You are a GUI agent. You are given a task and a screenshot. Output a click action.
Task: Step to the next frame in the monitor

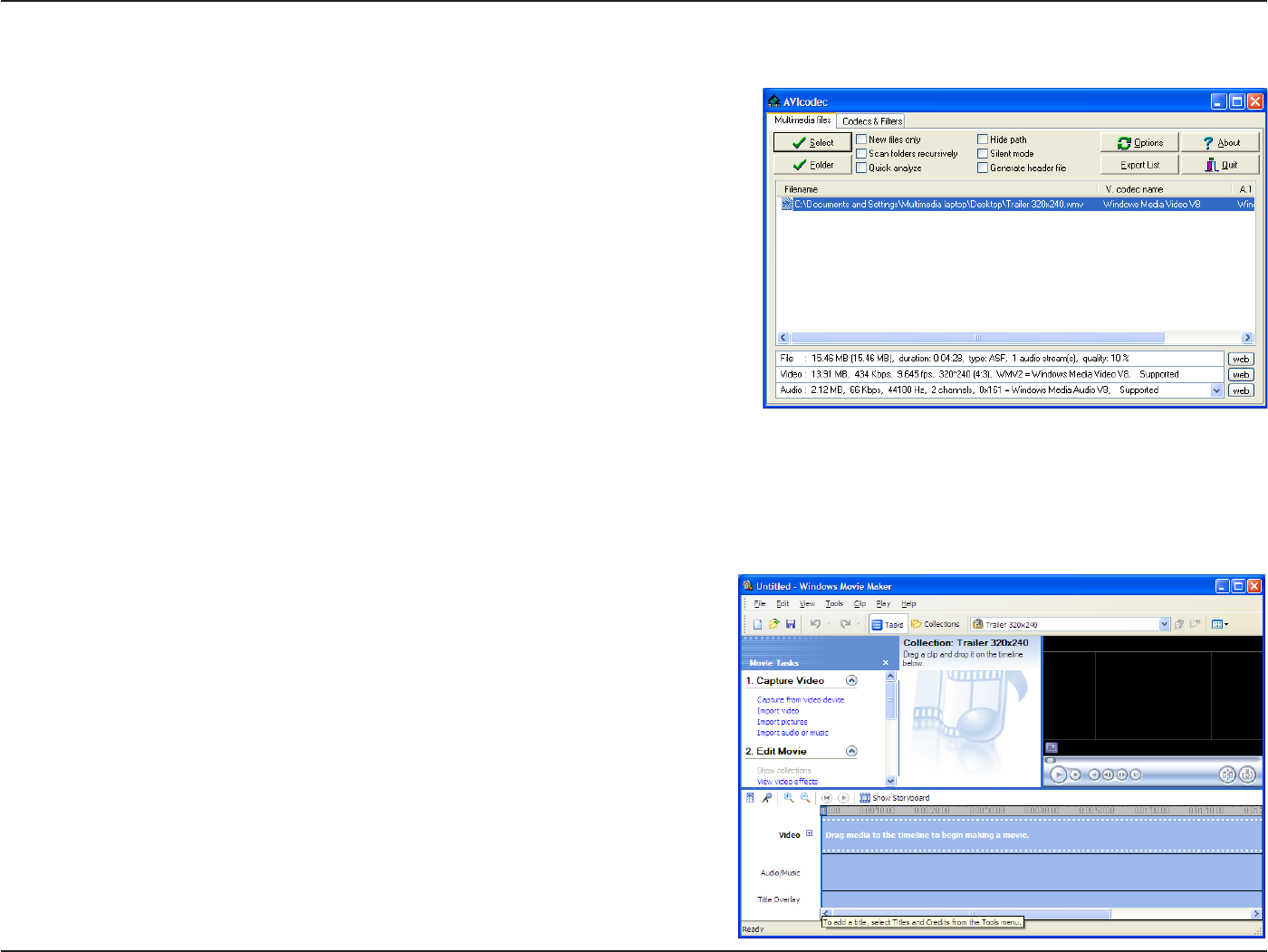pos(1122,775)
